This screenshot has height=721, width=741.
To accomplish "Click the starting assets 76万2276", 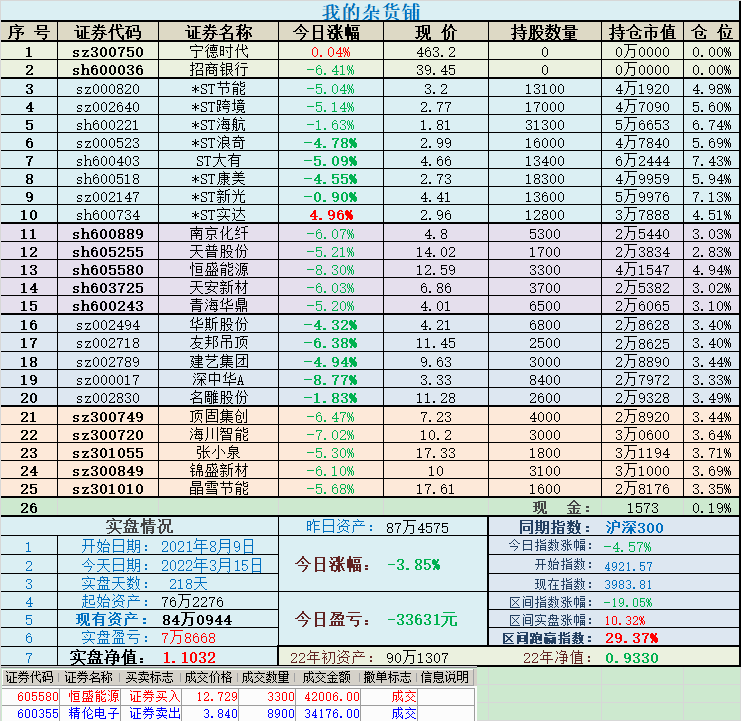I will point(192,602).
